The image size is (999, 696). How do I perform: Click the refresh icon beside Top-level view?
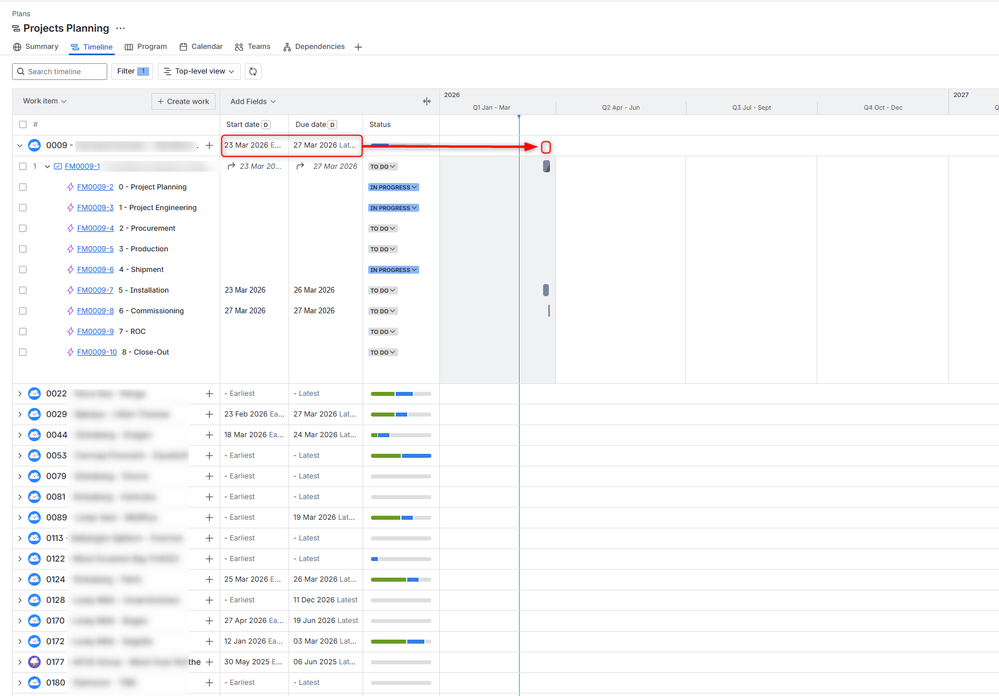point(253,71)
